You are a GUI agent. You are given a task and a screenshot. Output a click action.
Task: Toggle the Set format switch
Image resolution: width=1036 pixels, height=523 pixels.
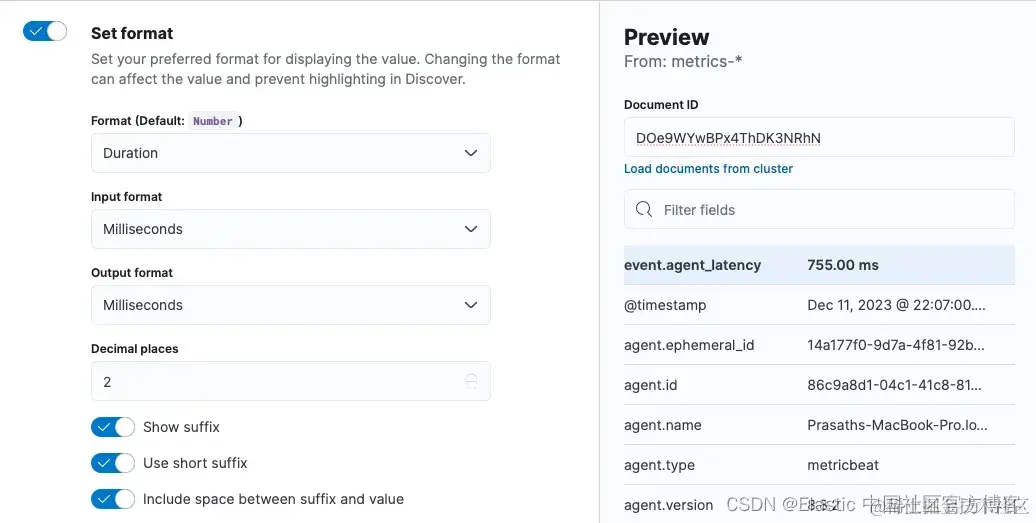coord(45,32)
